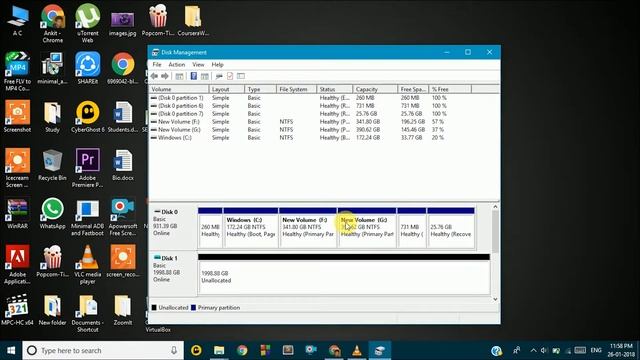Select the WhatsApp desktop shortcut
Screen dimensions: 640x360
tap(52, 213)
